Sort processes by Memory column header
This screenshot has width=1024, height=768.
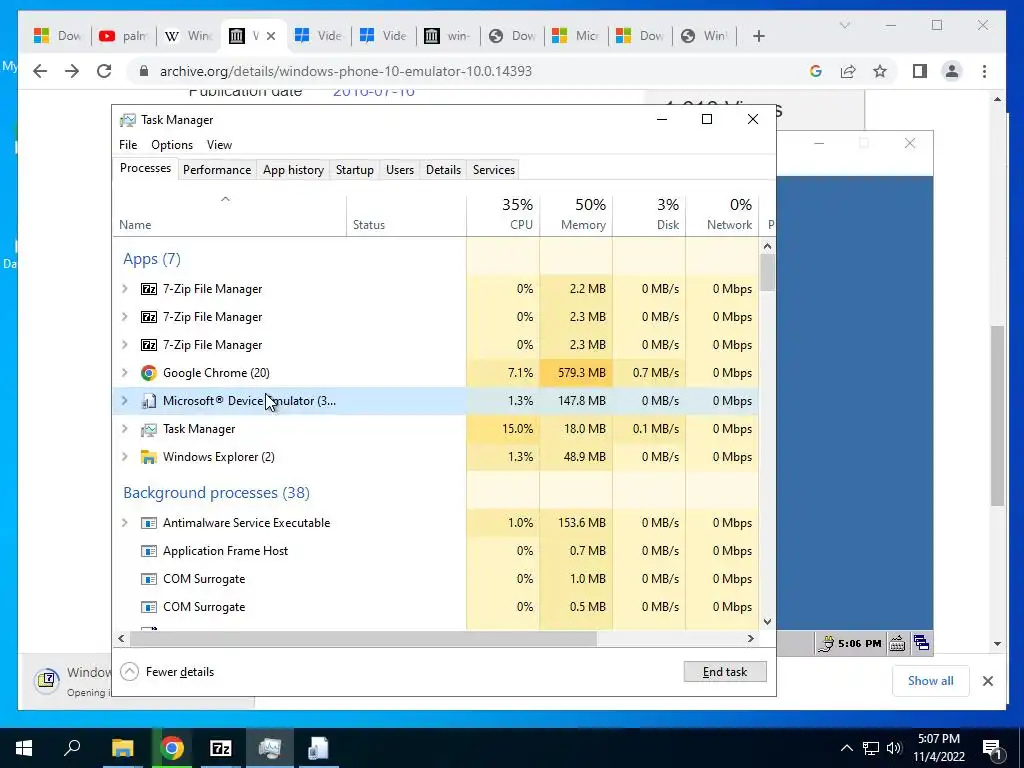pos(577,215)
